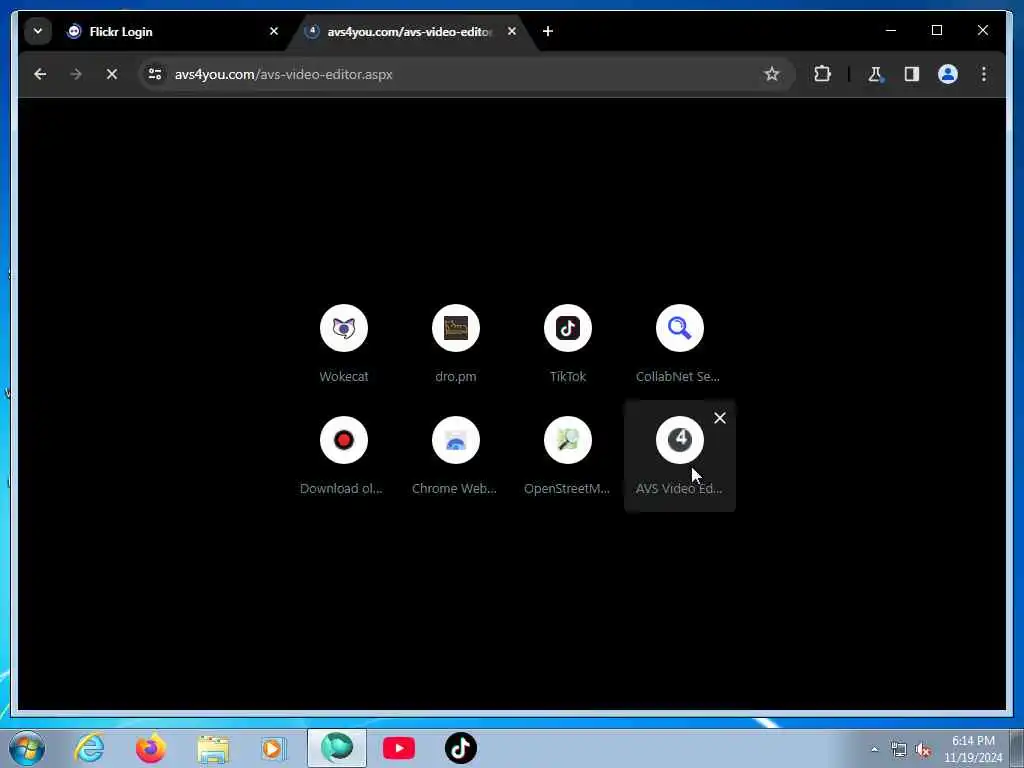Go back to the previous page
Image resolution: width=1024 pixels, height=768 pixels.
[40, 74]
